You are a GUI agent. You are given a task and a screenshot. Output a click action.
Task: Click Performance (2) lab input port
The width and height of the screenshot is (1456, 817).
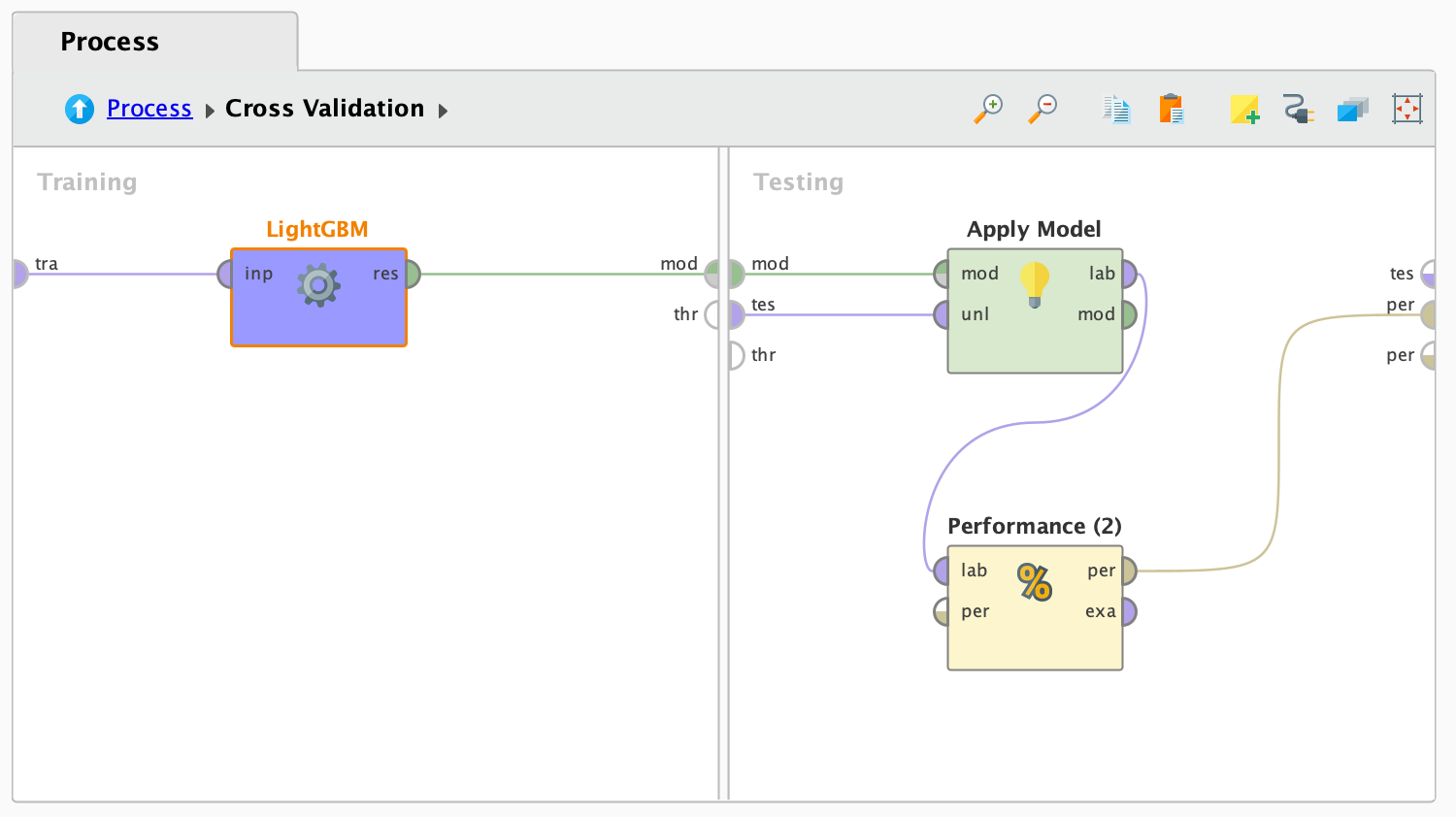tap(943, 572)
